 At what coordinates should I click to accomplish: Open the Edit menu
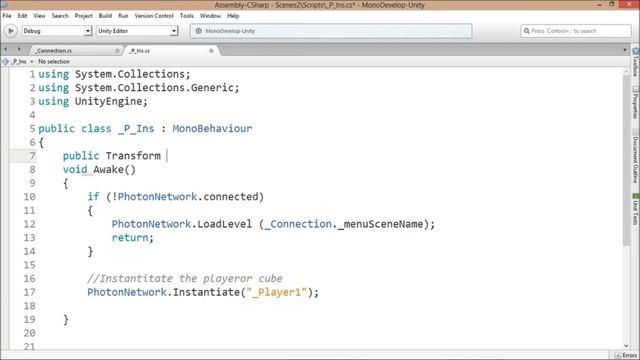(22, 16)
